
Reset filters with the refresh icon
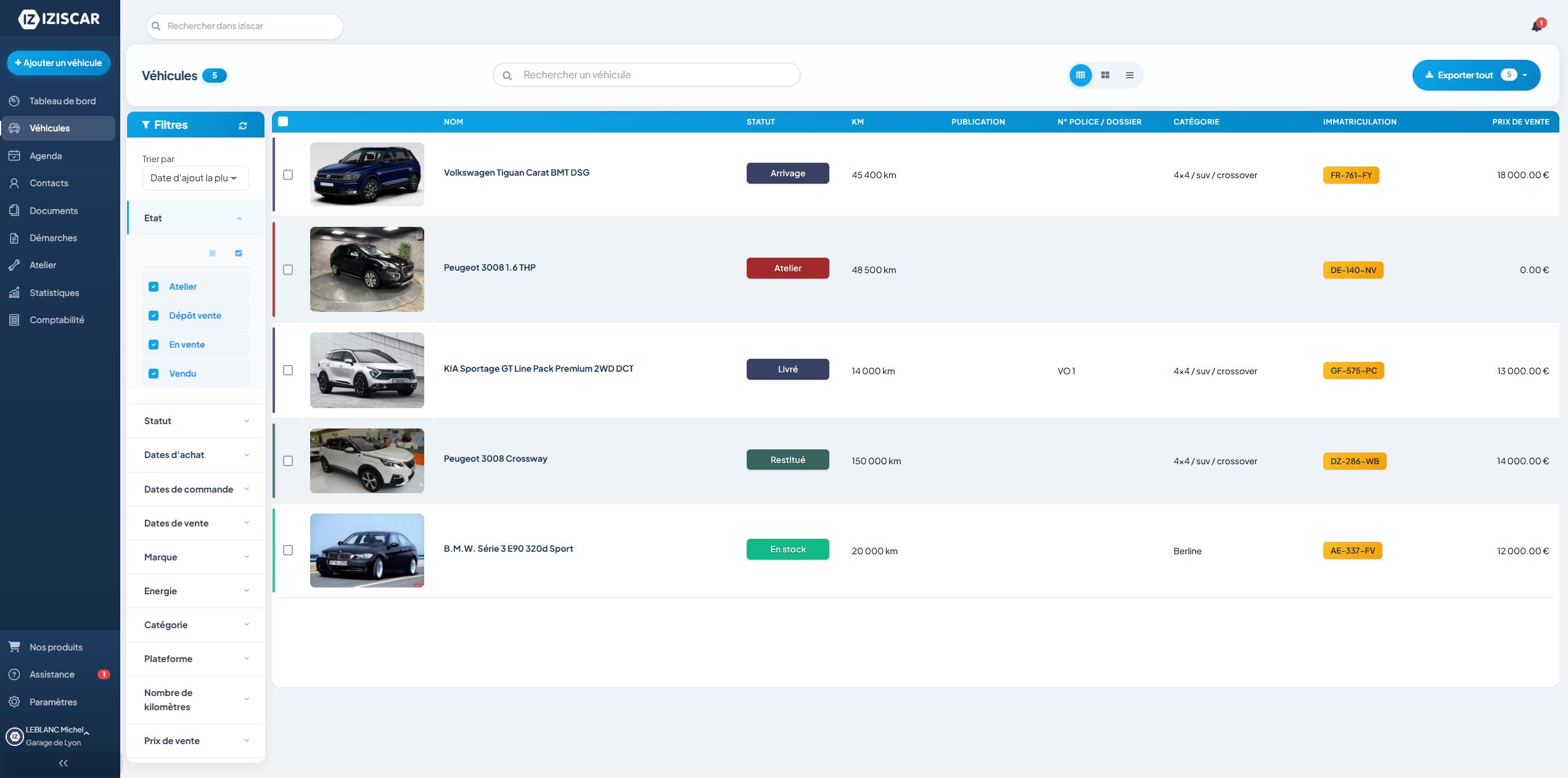(x=243, y=125)
